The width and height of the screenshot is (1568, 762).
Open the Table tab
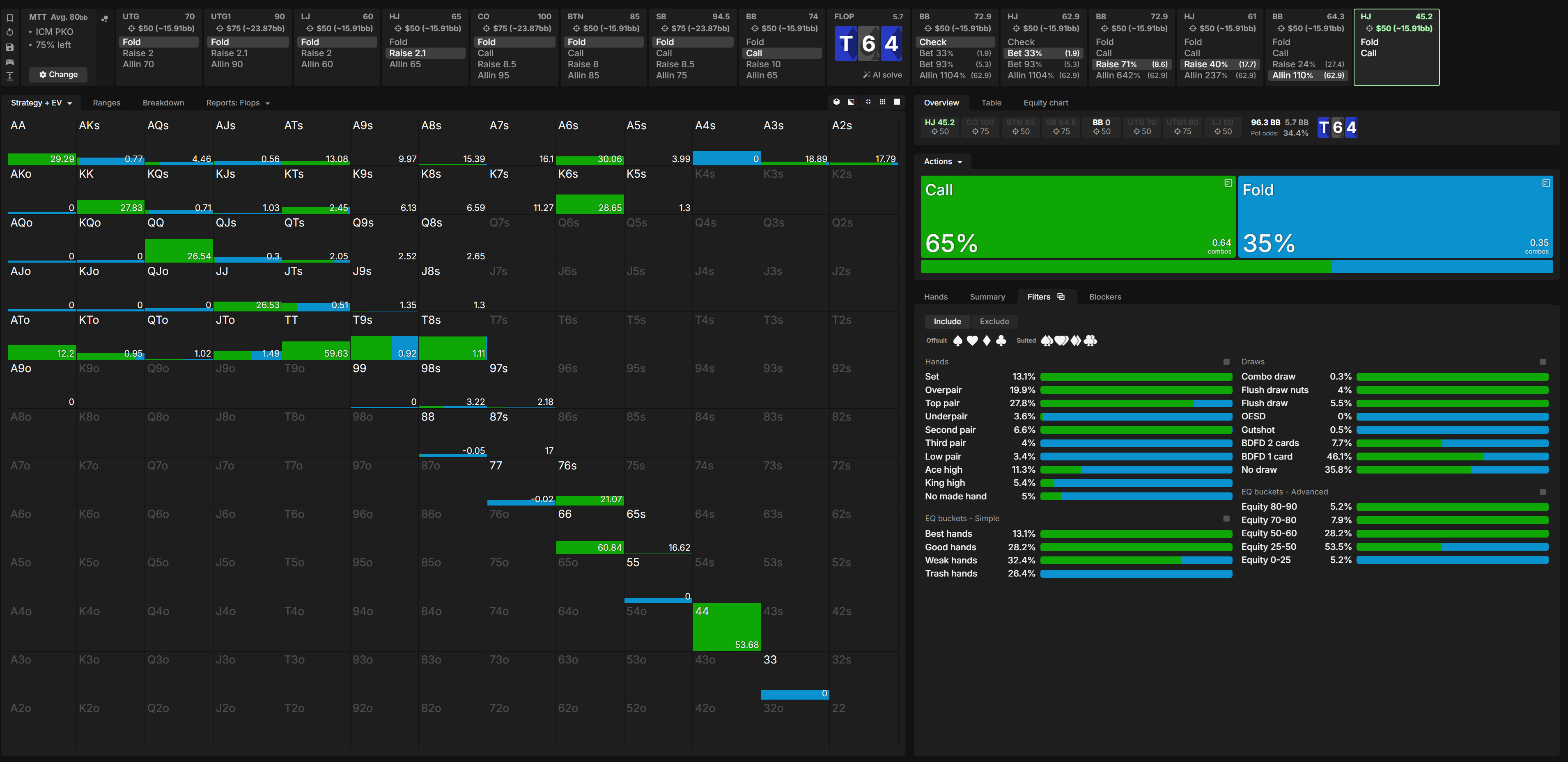click(x=991, y=103)
